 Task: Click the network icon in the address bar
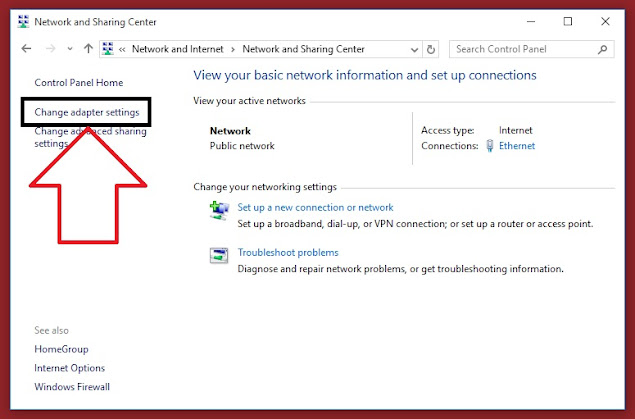pyautogui.click(x=108, y=49)
